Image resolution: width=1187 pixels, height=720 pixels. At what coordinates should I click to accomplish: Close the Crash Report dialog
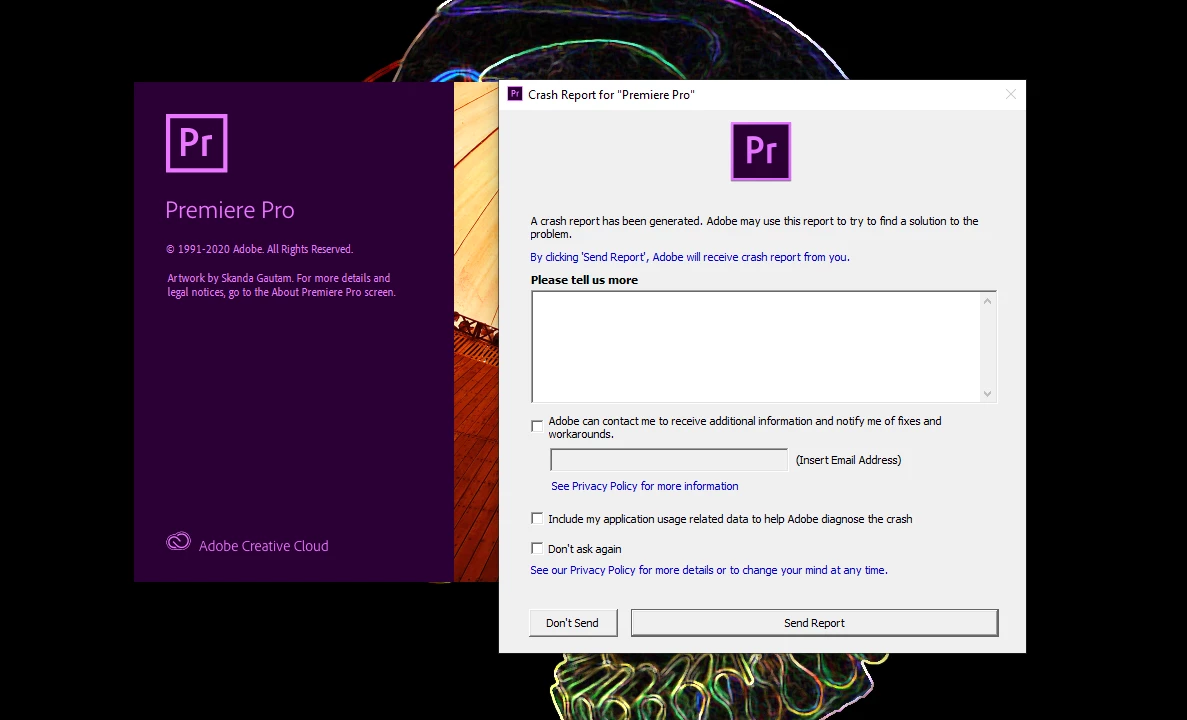click(x=1011, y=94)
